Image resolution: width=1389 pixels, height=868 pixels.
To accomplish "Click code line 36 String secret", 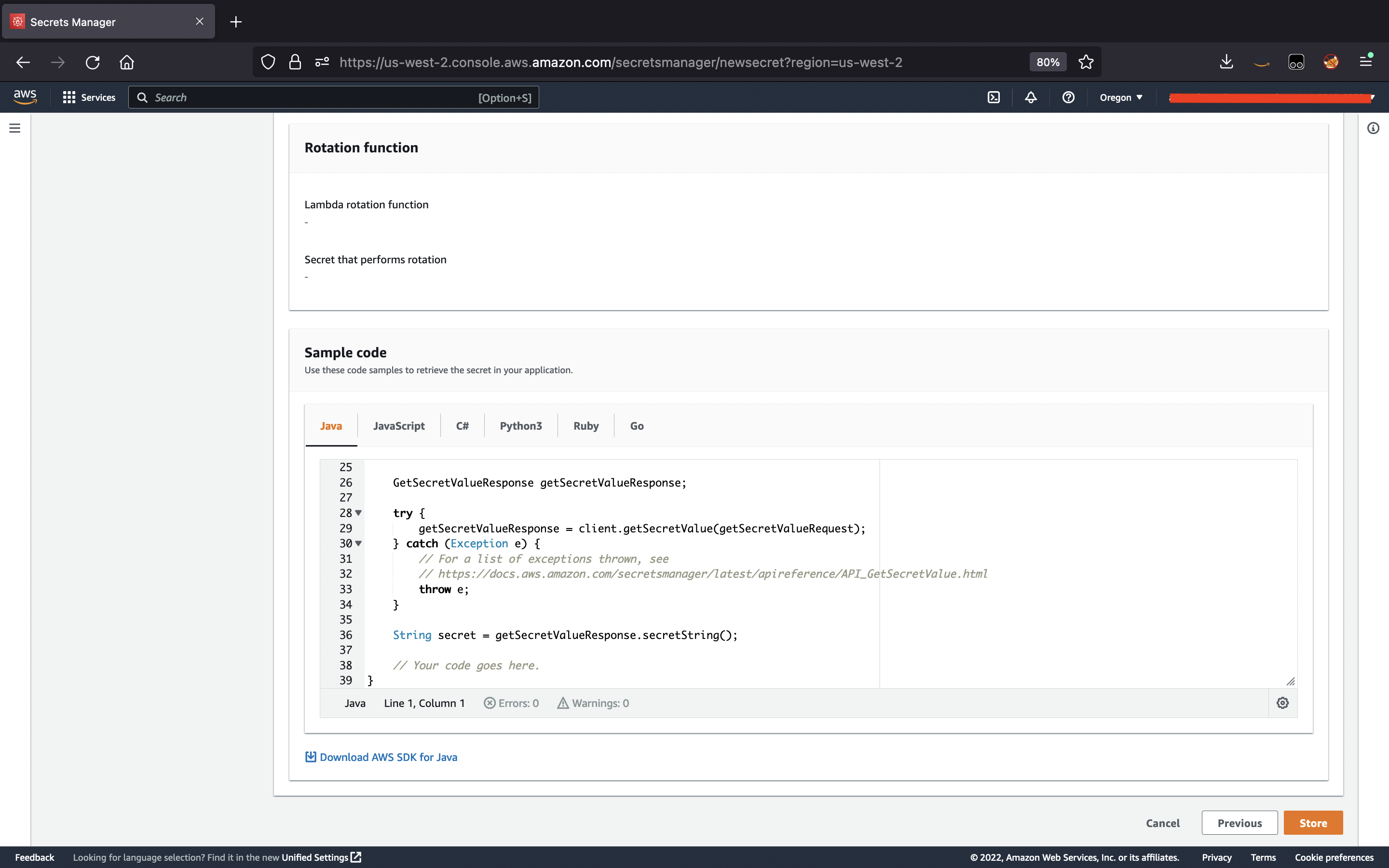I will coord(565,635).
